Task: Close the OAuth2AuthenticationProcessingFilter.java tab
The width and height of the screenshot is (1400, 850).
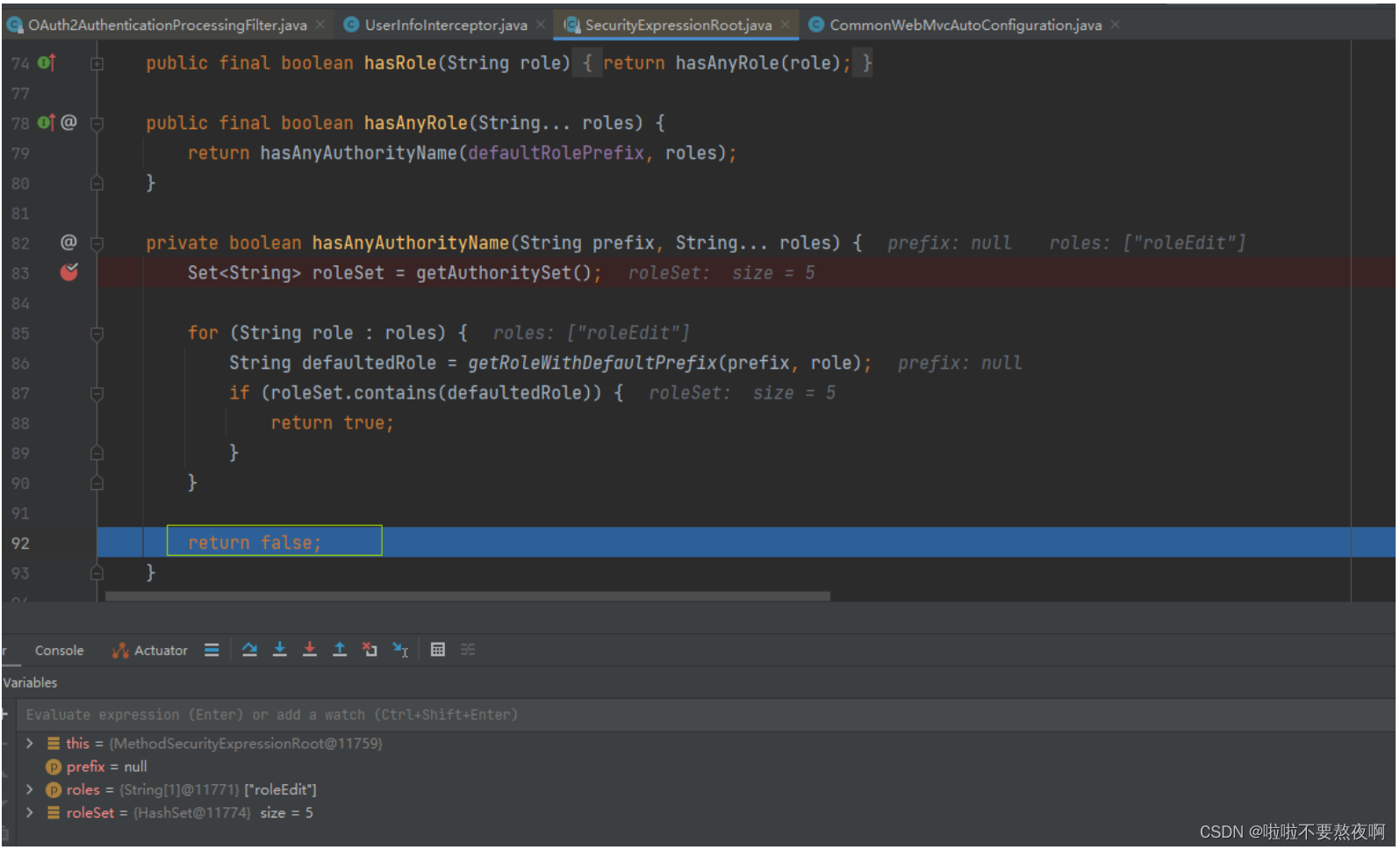Action: pyautogui.click(x=320, y=25)
